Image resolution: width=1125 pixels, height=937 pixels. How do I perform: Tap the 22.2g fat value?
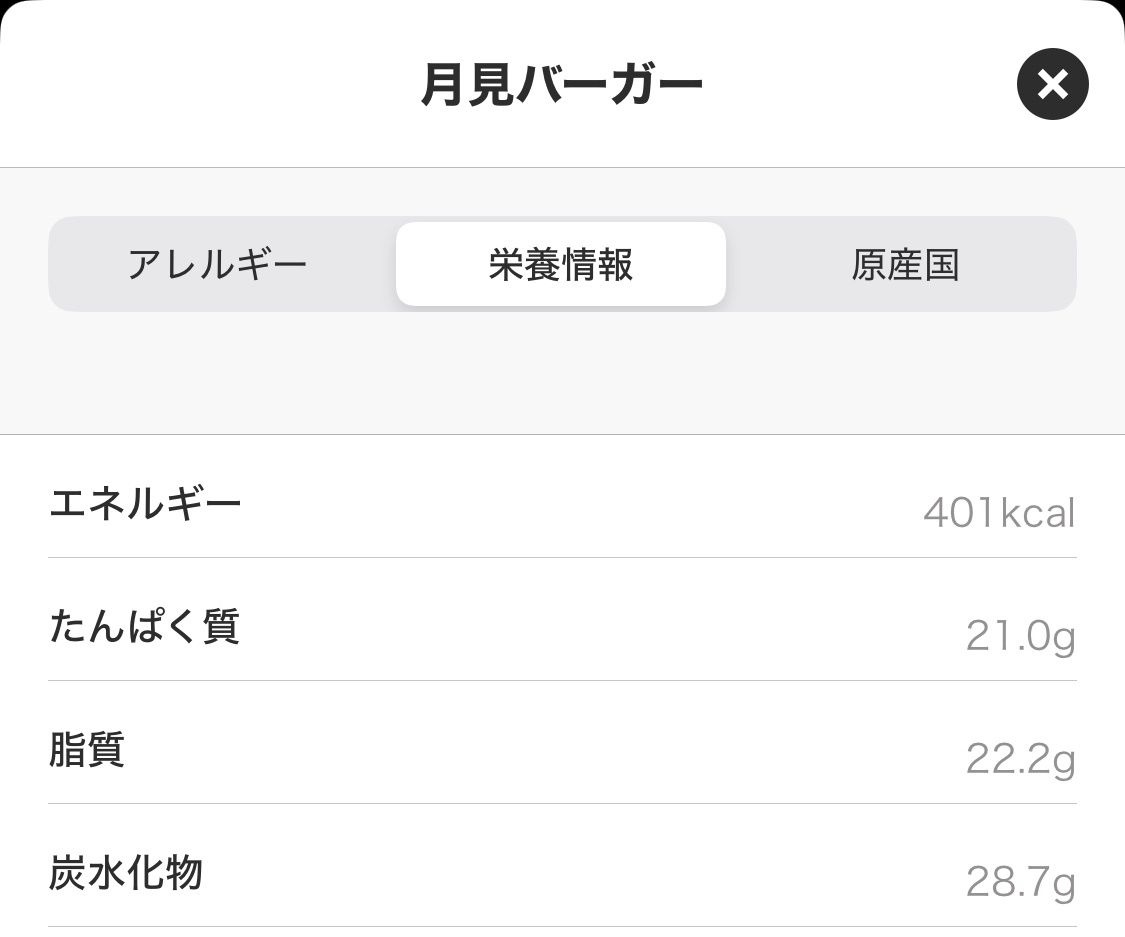click(x=1020, y=760)
